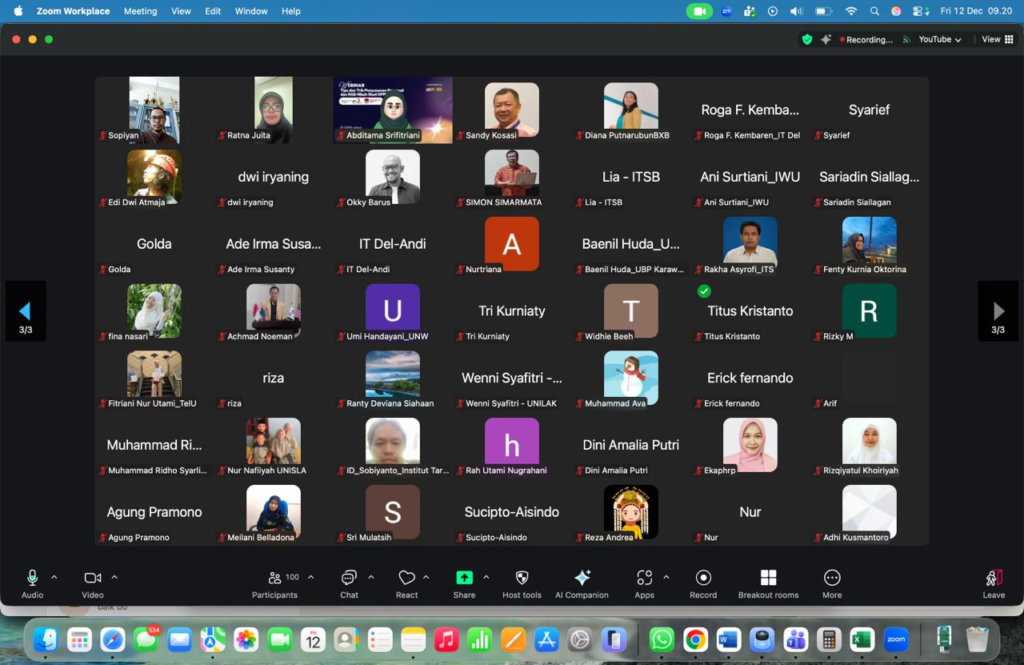The height and width of the screenshot is (665, 1024).
Task: Click the green encryption shield icon
Action: tap(807, 39)
